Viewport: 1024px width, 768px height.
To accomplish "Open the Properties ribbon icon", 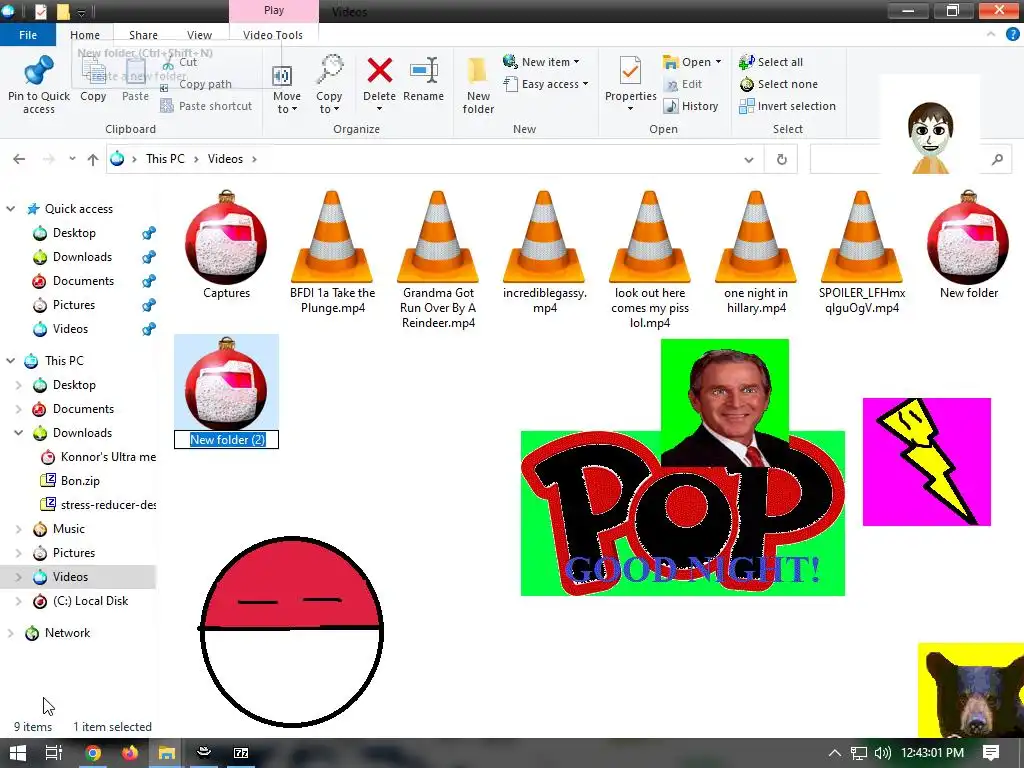I will tap(630, 71).
